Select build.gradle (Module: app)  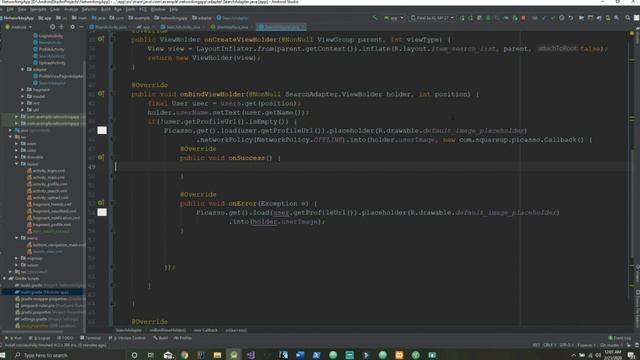coord(42,292)
